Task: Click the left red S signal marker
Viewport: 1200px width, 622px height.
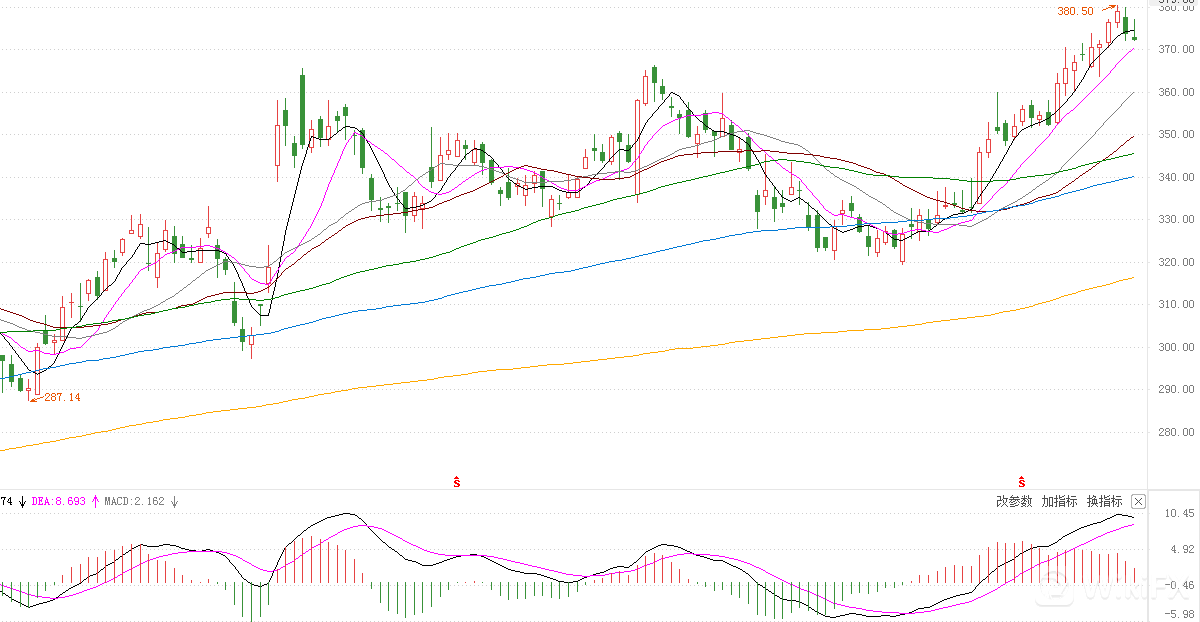Action: [457, 482]
